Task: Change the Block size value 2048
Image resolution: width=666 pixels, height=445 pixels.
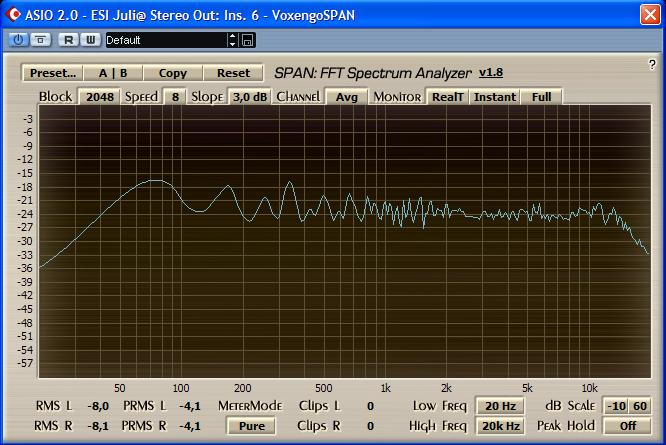Action: tap(100, 97)
